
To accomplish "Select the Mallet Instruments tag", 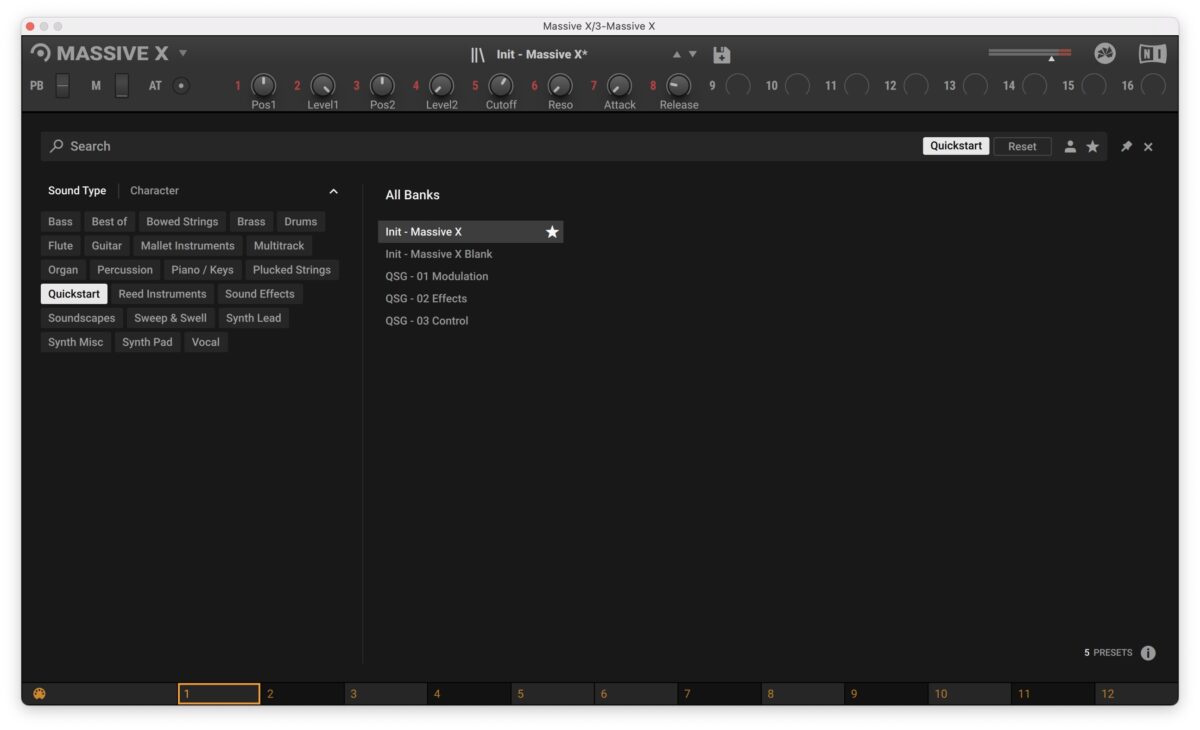I will coord(188,246).
